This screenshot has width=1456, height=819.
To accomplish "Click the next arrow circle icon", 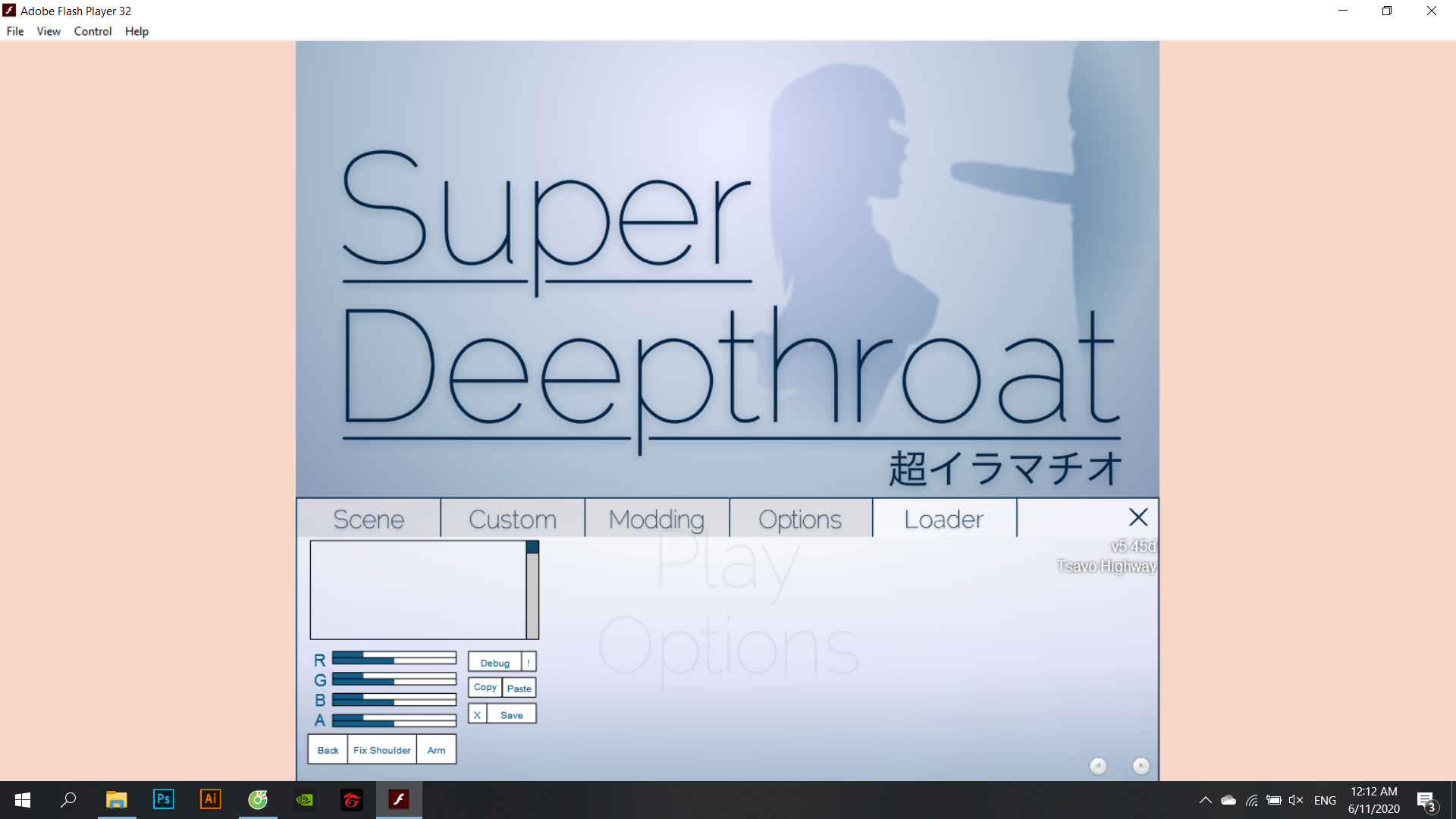I will [1141, 766].
